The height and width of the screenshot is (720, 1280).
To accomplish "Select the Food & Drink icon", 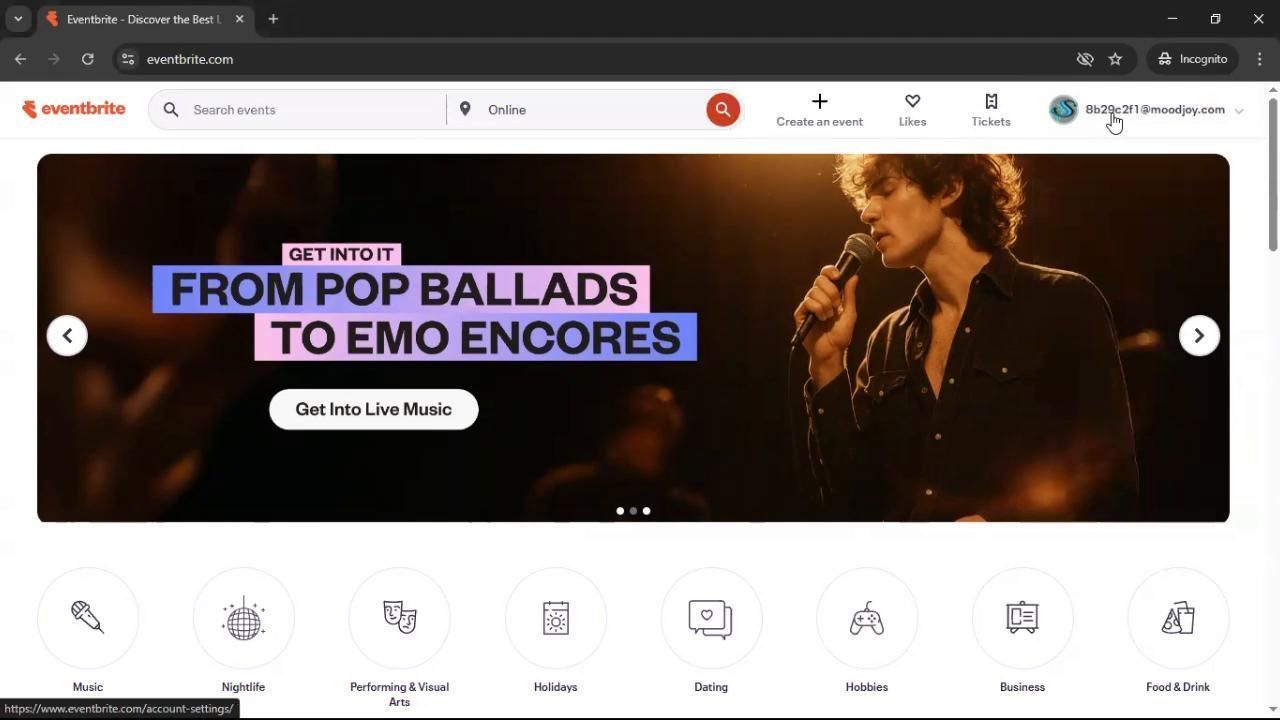I will click(x=1177, y=618).
